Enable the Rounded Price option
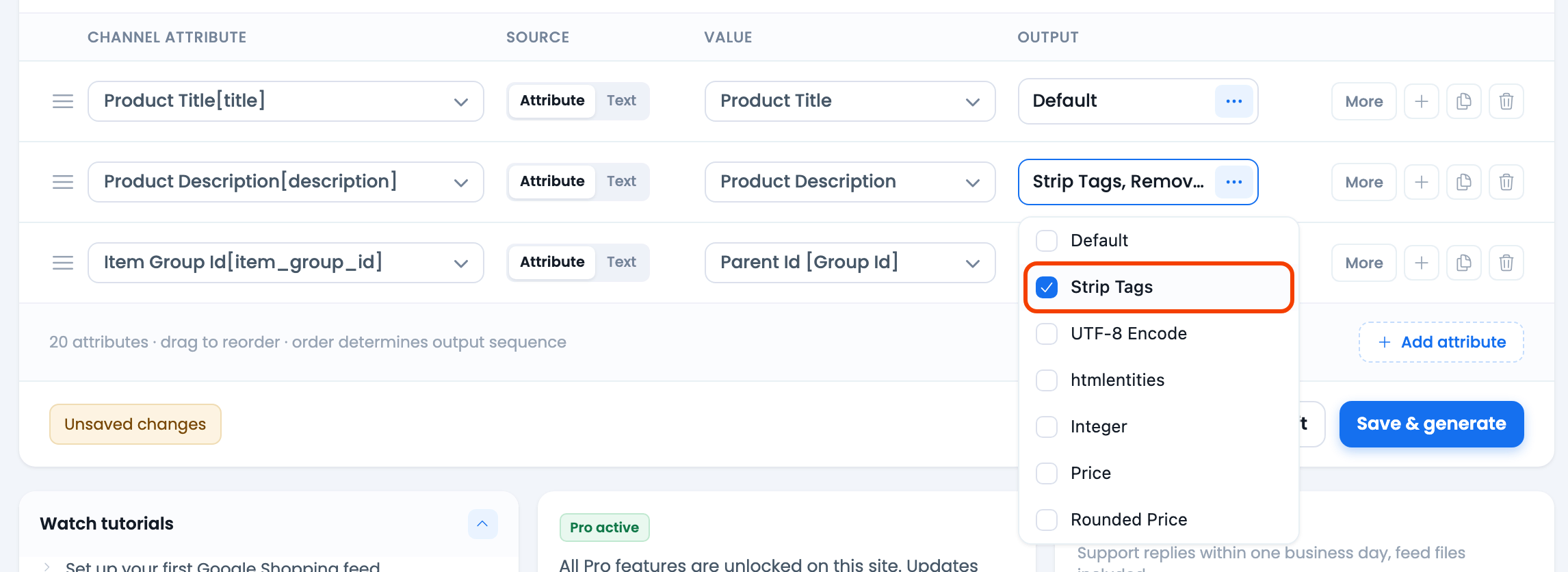 [1047, 520]
